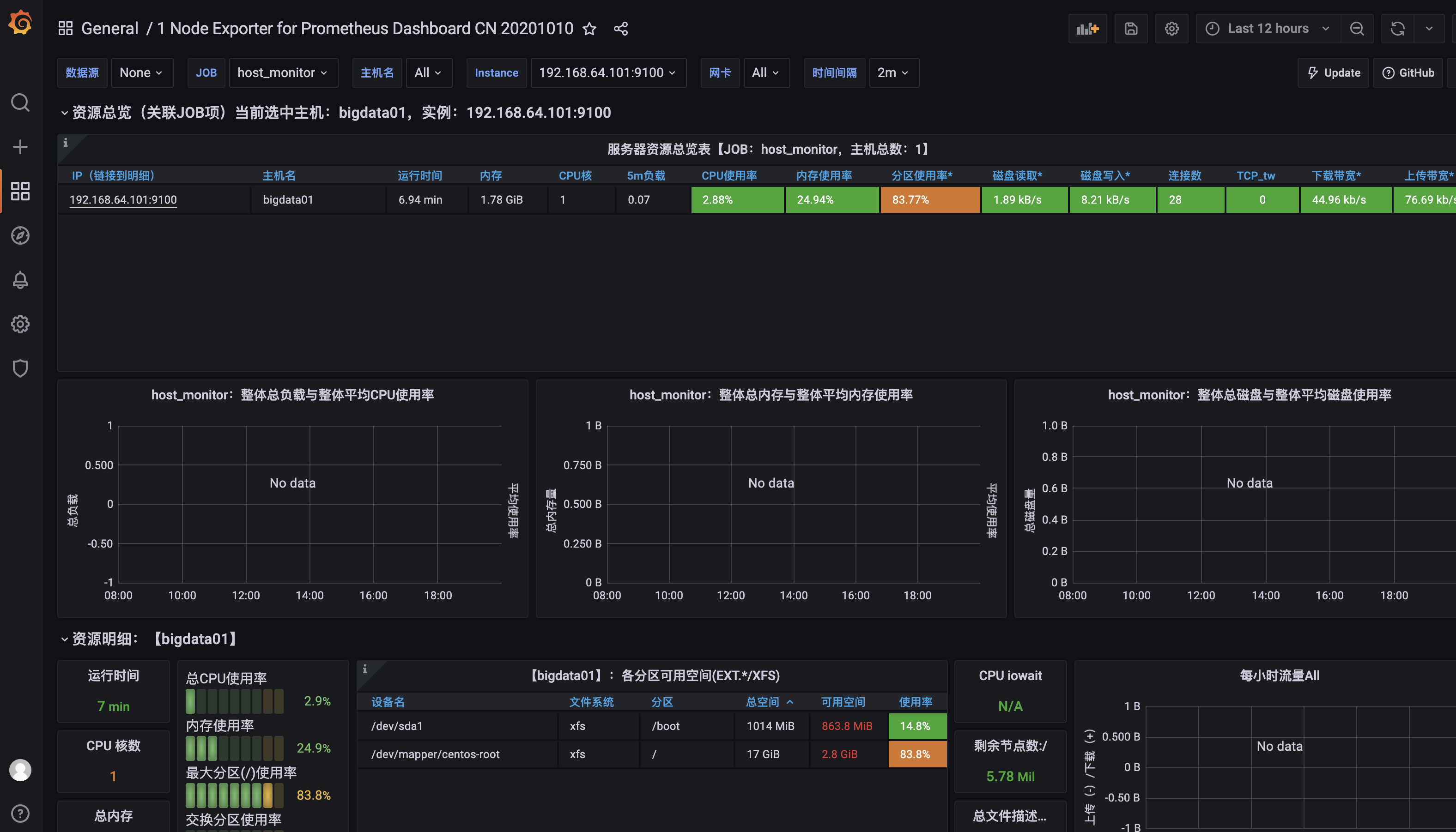Click the 1.89 kB/s disk read cell

tap(1025, 199)
